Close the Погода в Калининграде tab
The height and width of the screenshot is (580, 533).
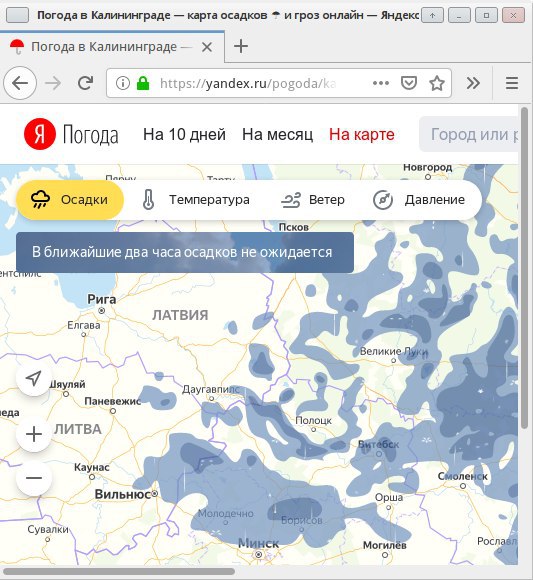tap(207, 47)
